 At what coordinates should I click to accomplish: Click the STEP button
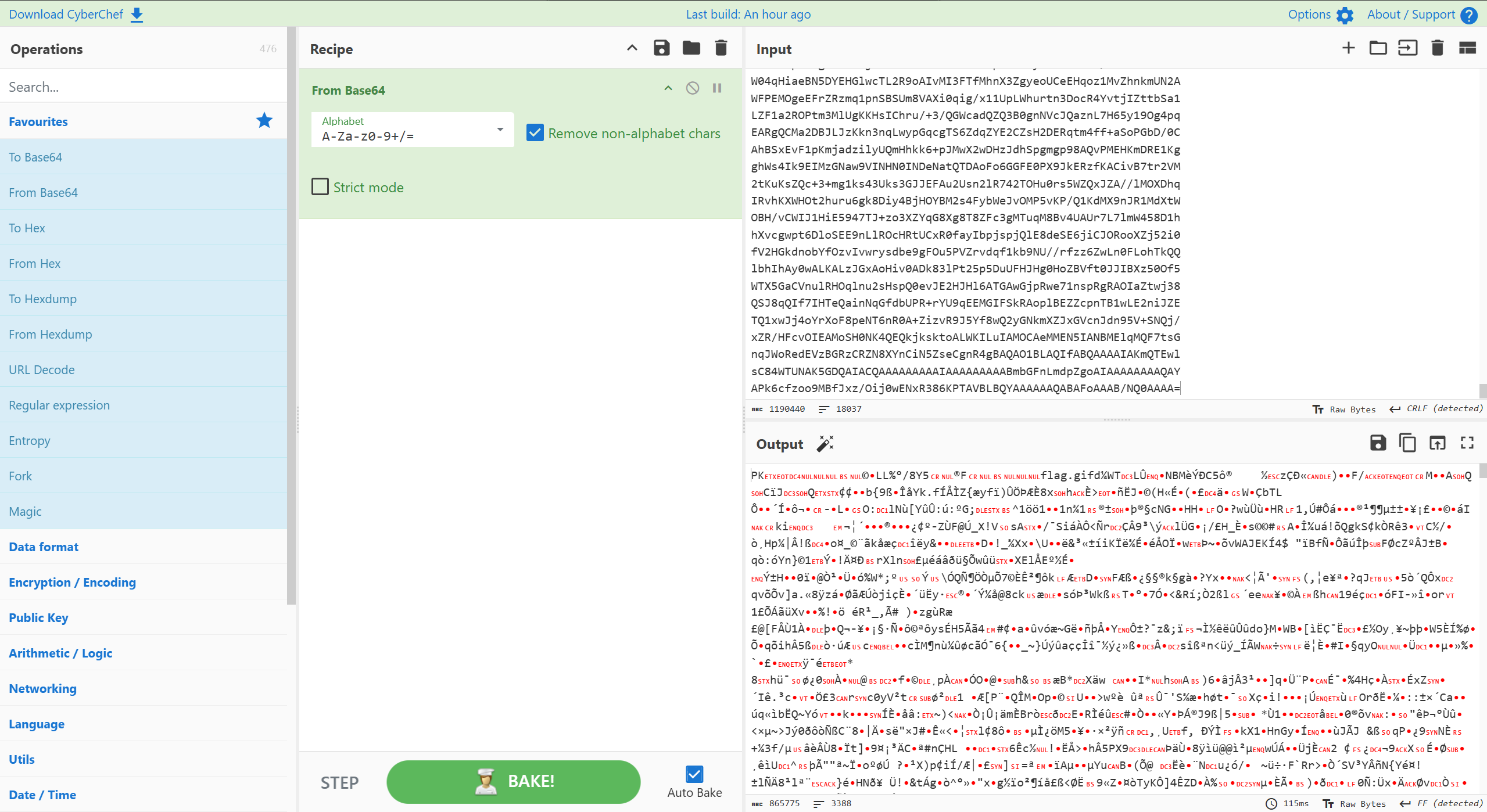pos(340,782)
